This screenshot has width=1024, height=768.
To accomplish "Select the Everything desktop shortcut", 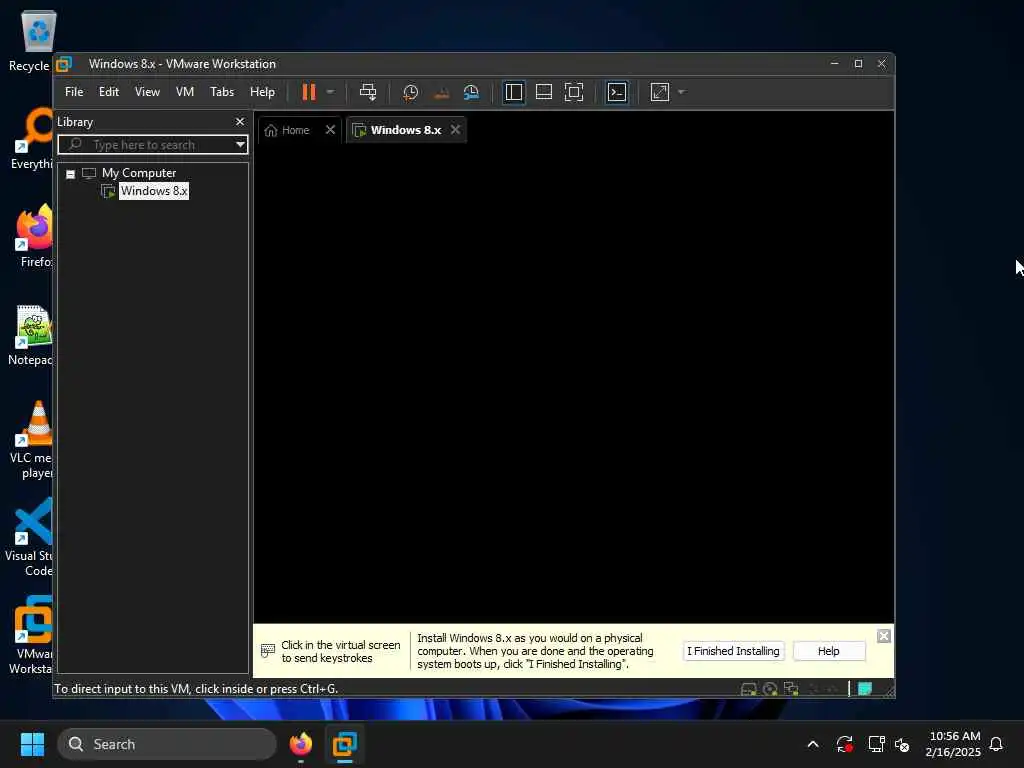I will [32, 138].
